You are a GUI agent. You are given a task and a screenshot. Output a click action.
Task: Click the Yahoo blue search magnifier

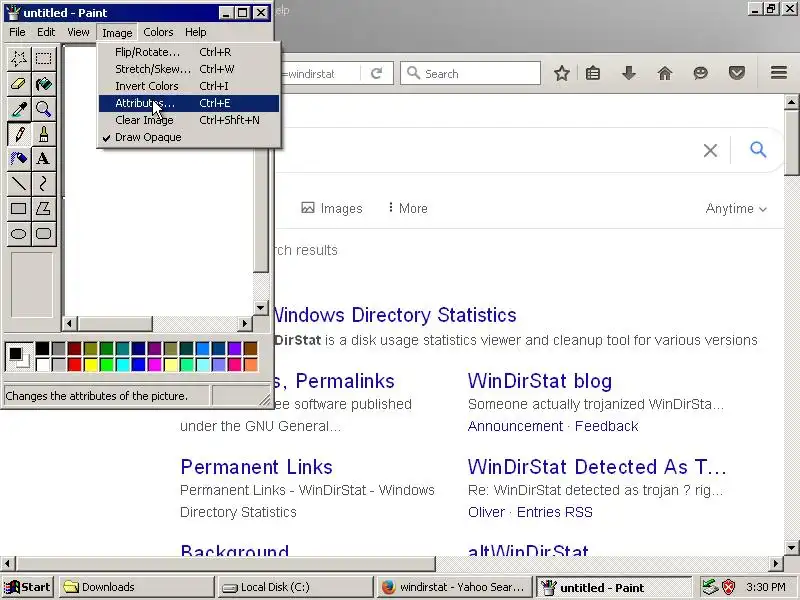point(758,149)
